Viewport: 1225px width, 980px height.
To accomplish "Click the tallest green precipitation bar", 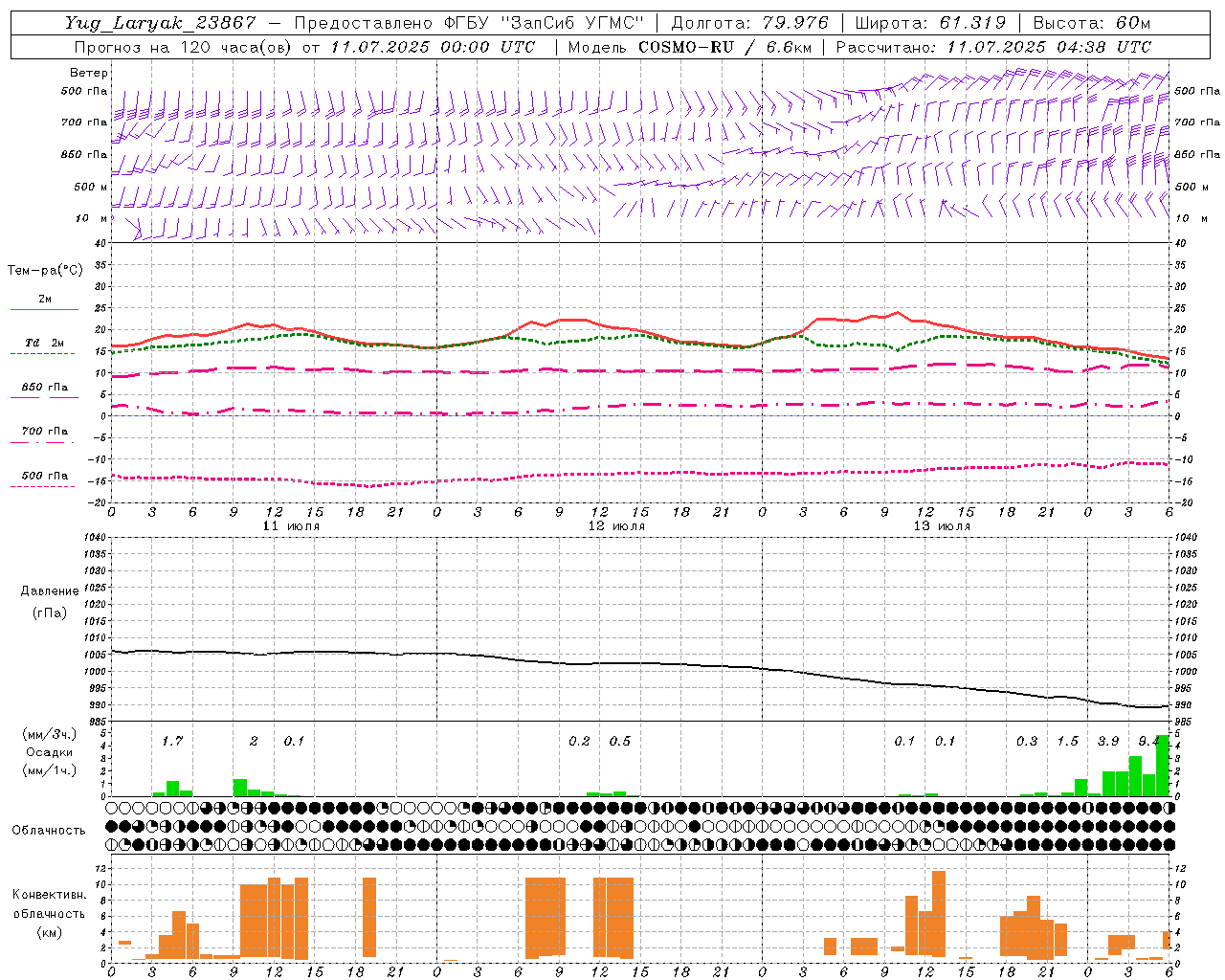I will (1162, 766).
